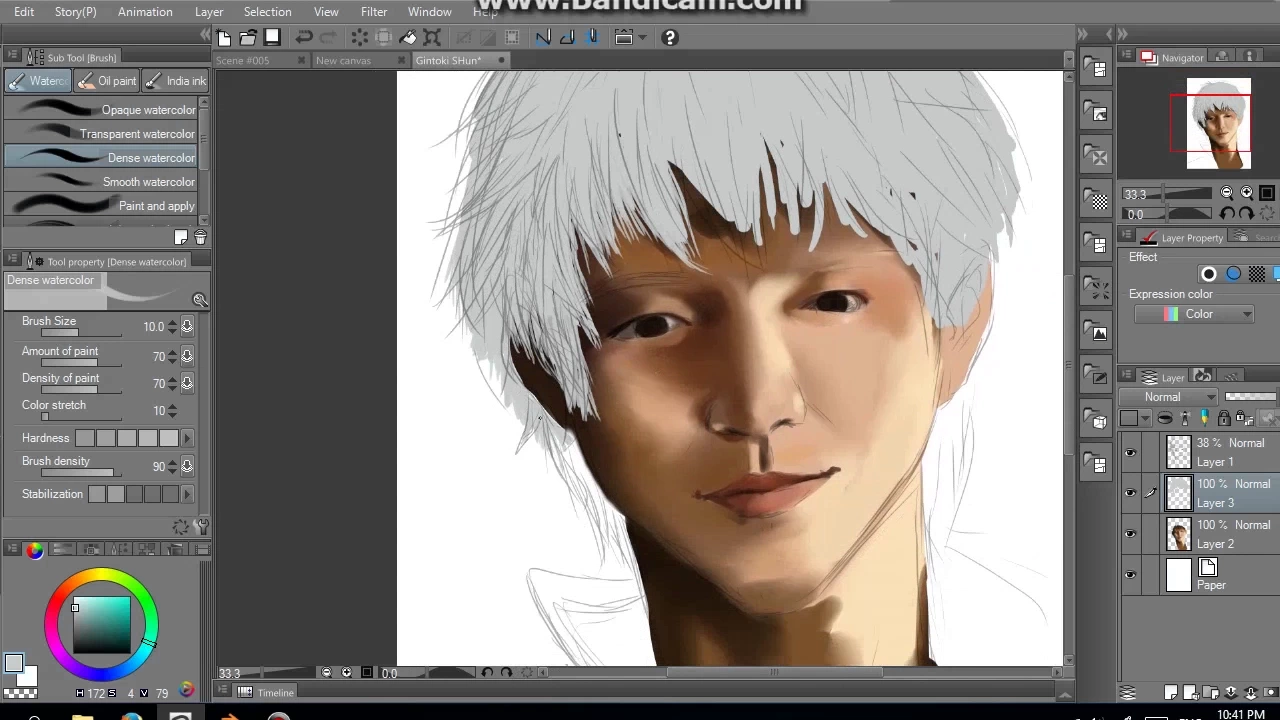Image resolution: width=1280 pixels, height=720 pixels.
Task: Hide Layer 3 with its eye icon
Action: [1130, 493]
